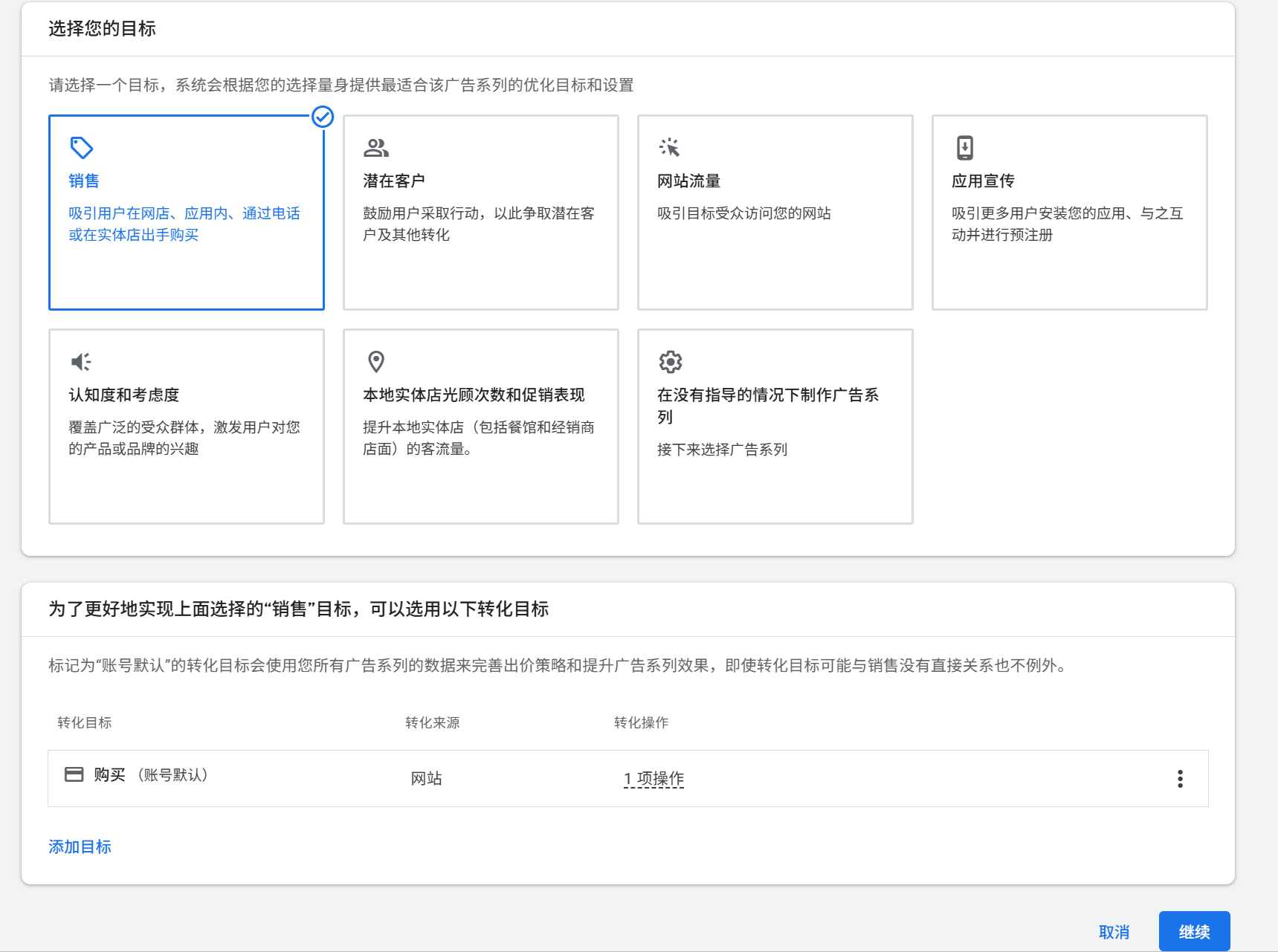Viewport: 1278px width, 952px height.
Task: Click the gear icon on the 在没有指导 card
Action: (671, 361)
